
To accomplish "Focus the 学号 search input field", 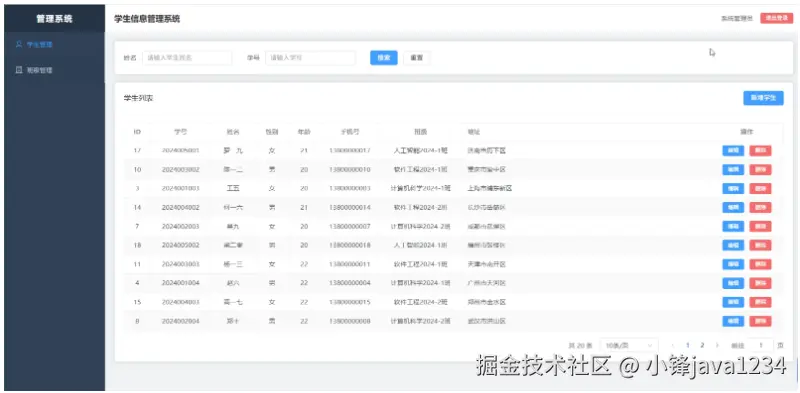I will [310, 58].
